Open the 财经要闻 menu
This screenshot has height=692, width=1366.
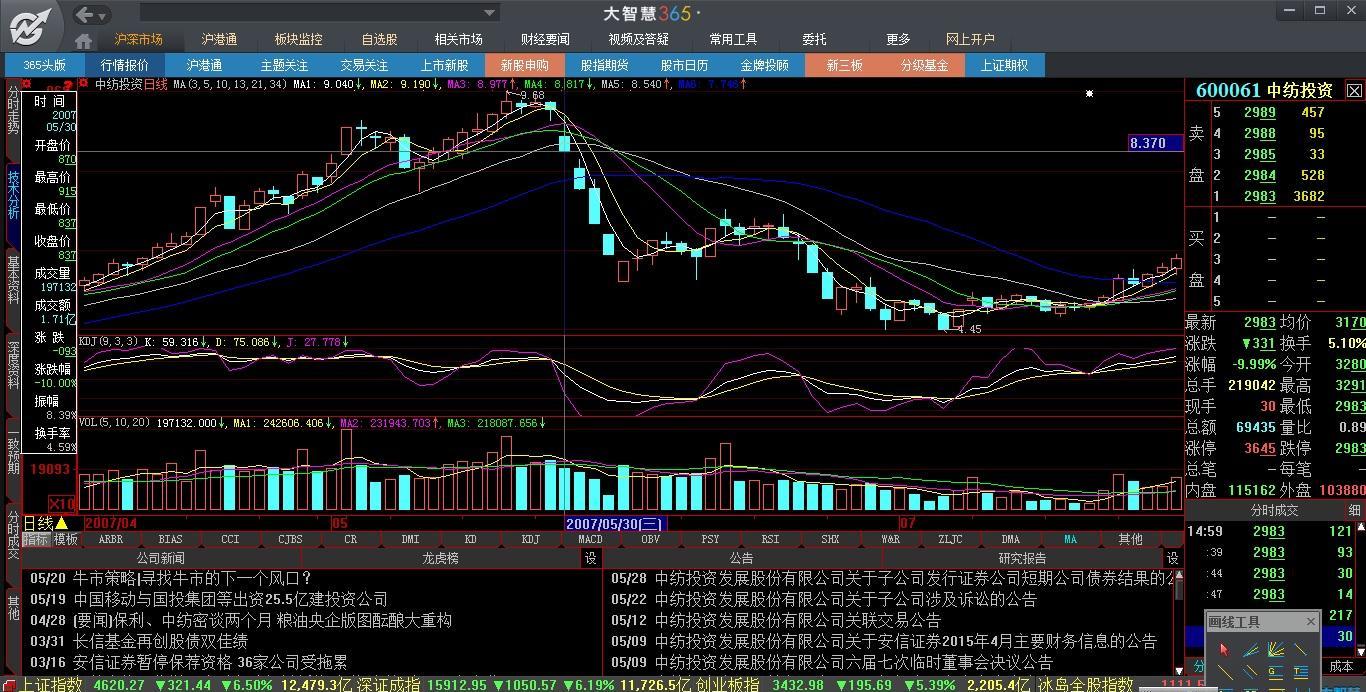coord(545,40)
